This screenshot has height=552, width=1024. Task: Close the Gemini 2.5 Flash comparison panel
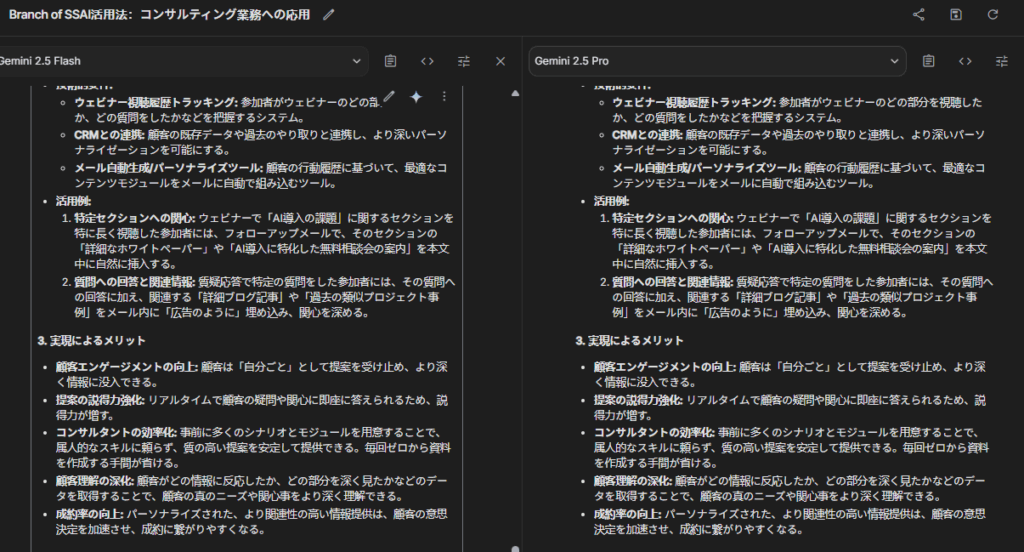coord(500,61)
